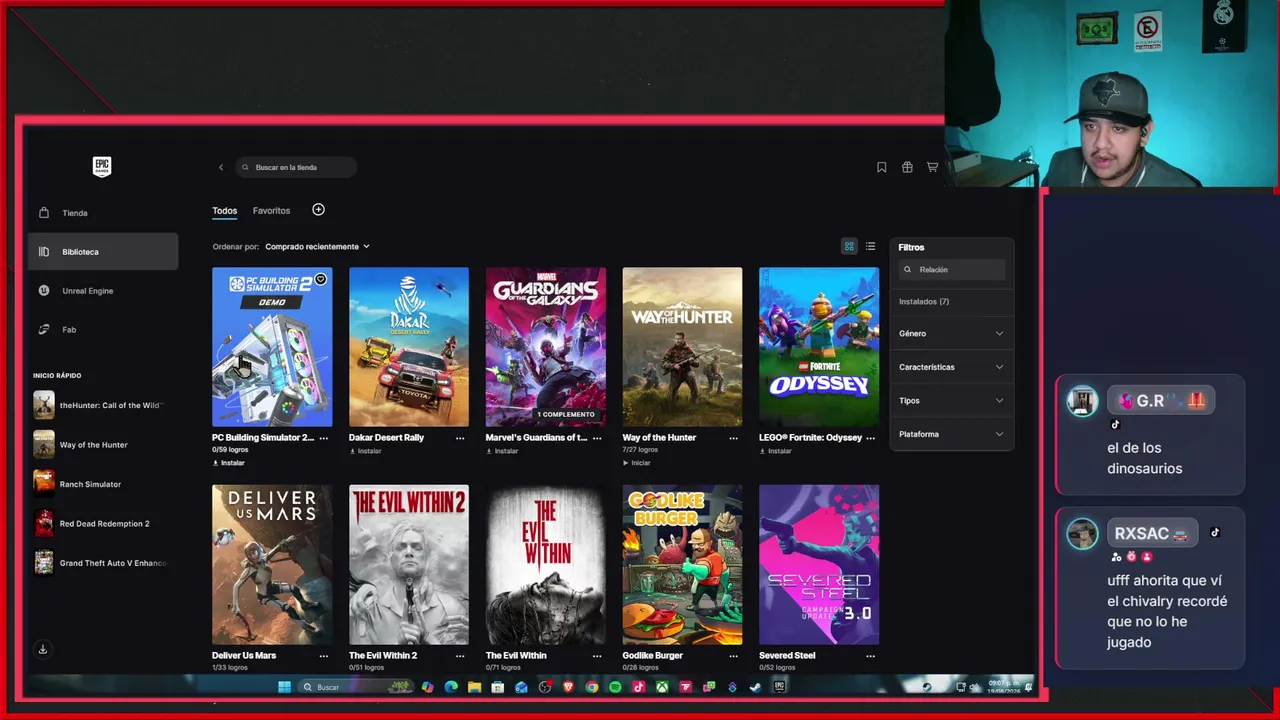
Task: Open the LEGO Fortnite Odyssey cover art
Action: coord(819,347)
